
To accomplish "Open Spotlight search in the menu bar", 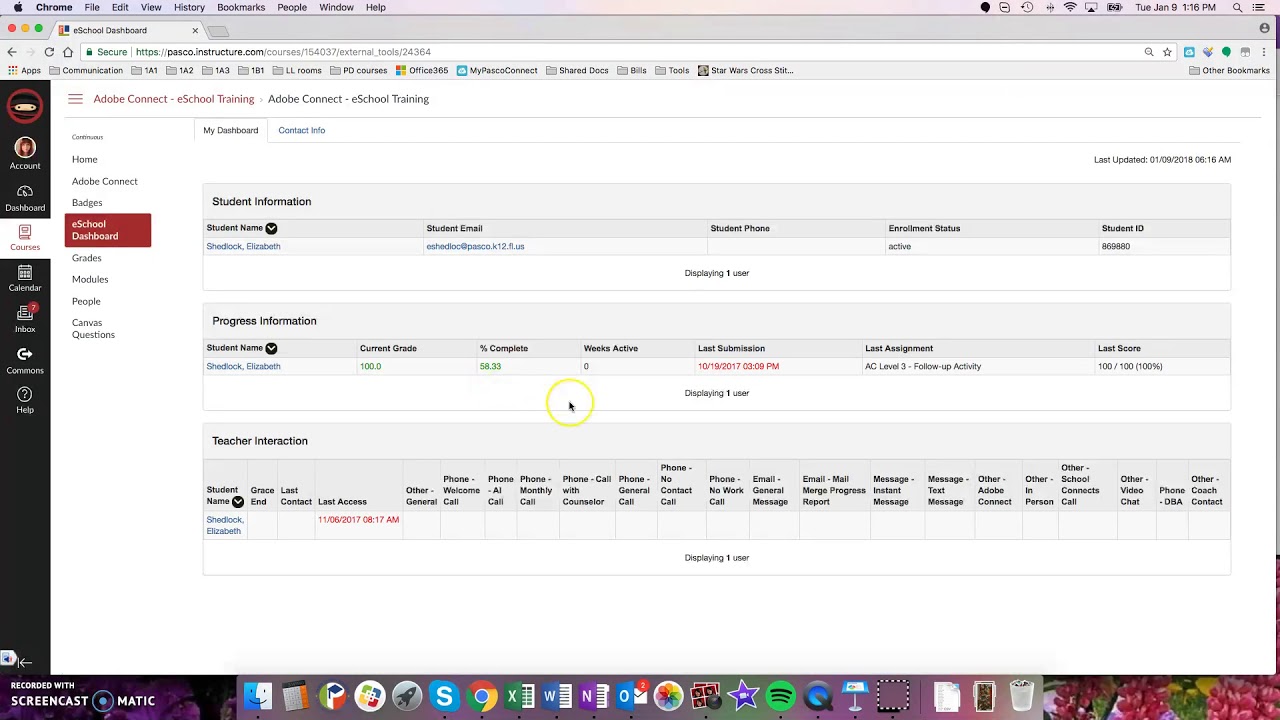I will click(1237, 7).
